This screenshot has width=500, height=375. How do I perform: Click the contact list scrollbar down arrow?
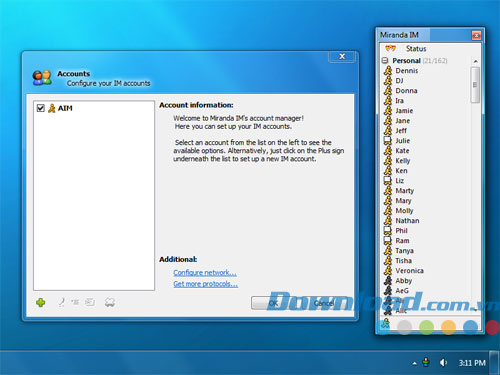476,310
